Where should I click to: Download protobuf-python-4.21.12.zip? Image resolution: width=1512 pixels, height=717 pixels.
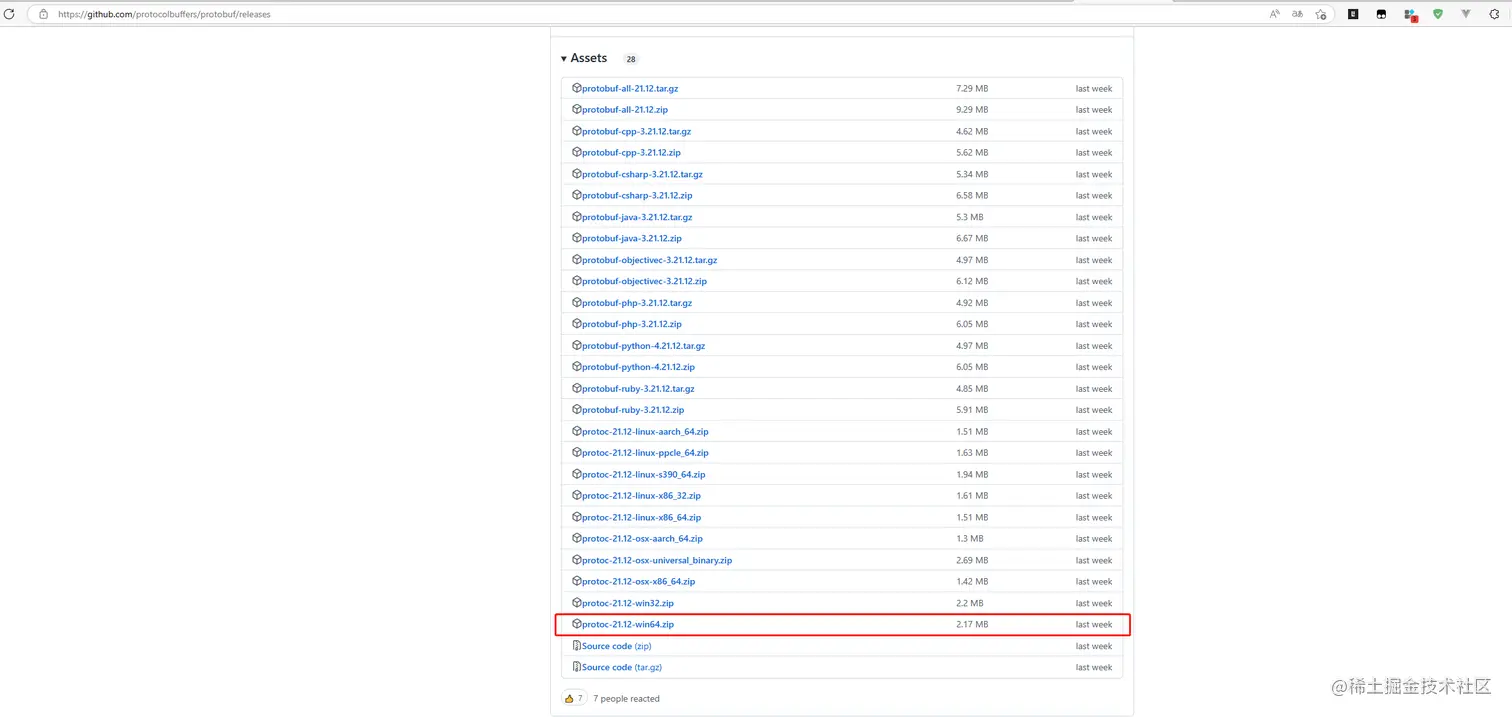pyautogui.click(x=638, y=368)
